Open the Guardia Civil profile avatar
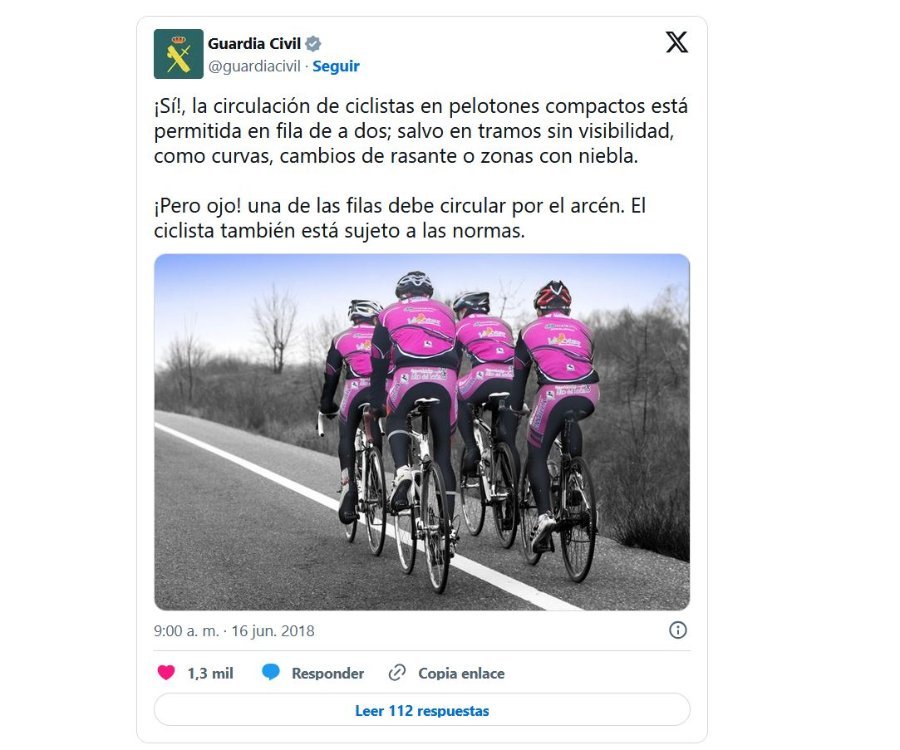Viewport: 900px width, 750px height. [179, 54]
